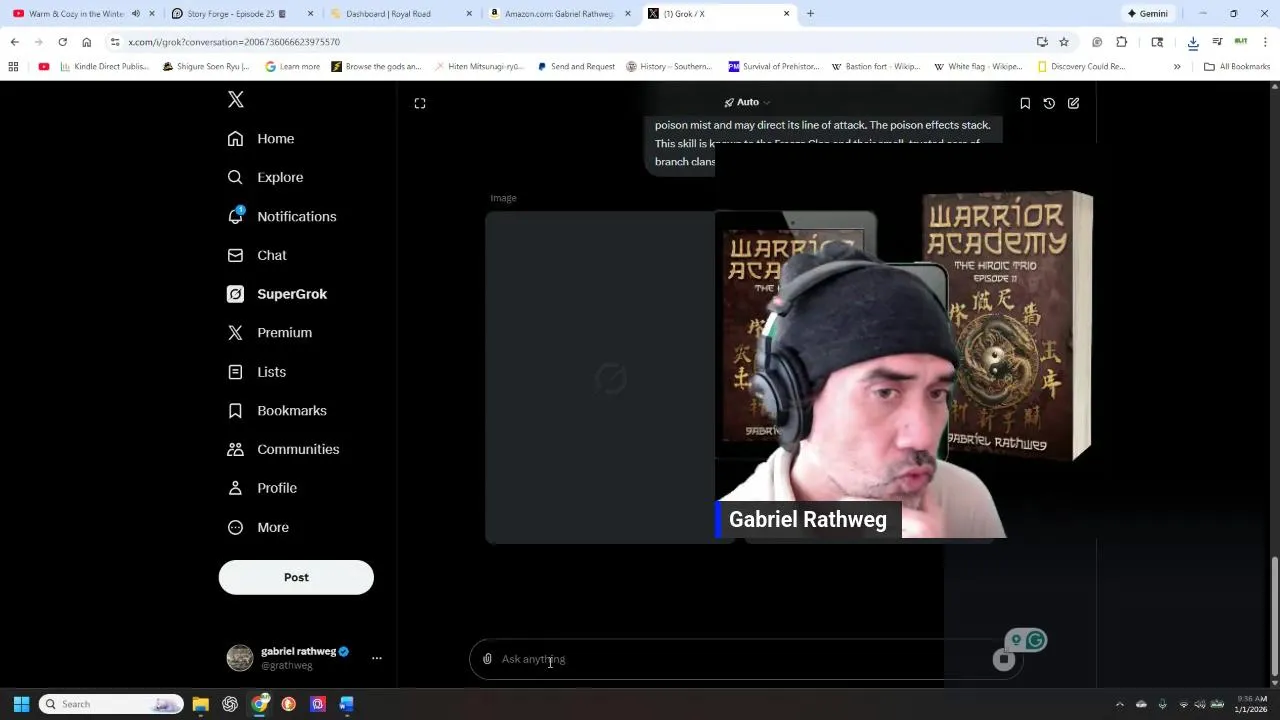The height and width of the screenshot is (720, 1280).
Task: Go back in browser history
Action: click(14, 42)
